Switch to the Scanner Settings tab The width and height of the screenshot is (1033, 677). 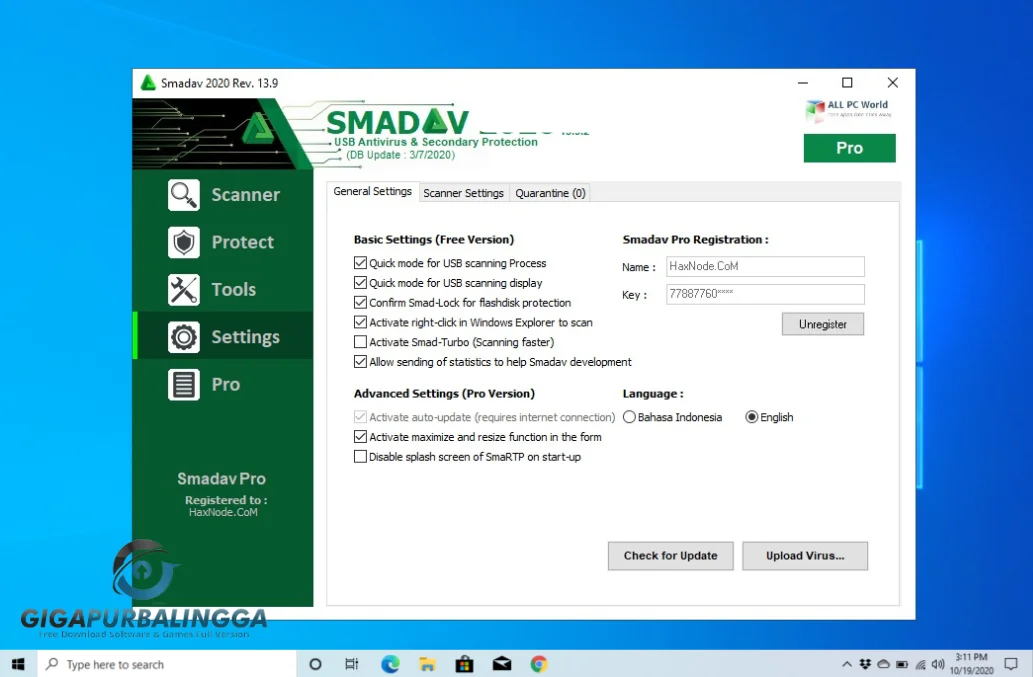pos(463,192)
